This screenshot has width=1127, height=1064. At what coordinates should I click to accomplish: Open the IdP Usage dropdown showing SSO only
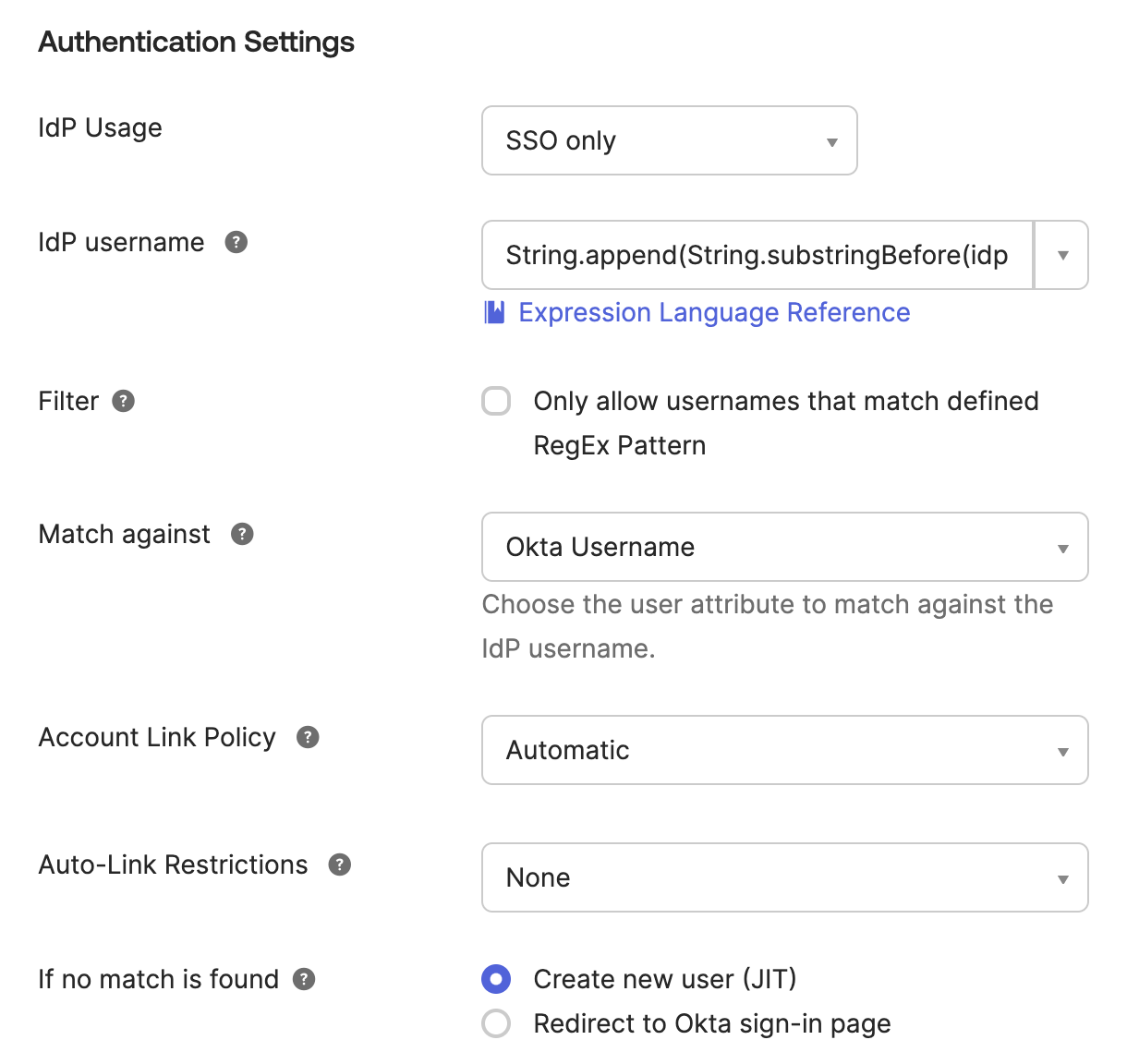pyautogui.click(x=669, y=140)
